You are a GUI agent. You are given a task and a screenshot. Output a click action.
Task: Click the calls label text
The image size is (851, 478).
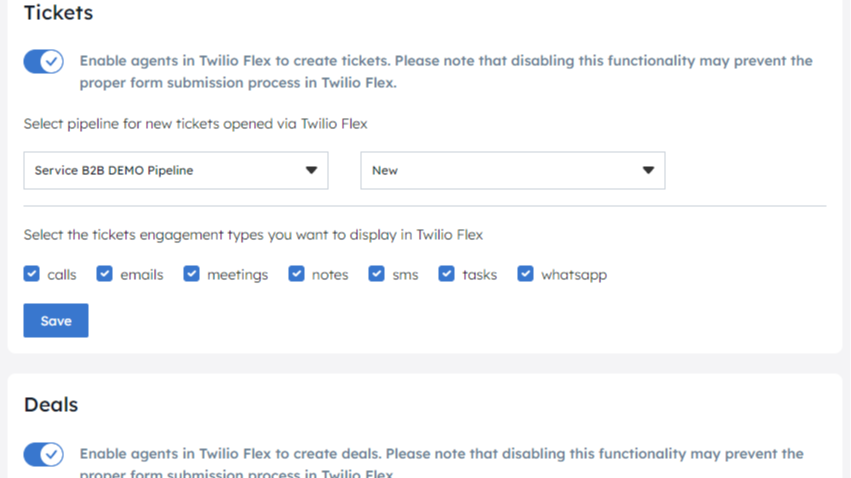(x=62, y=275)
